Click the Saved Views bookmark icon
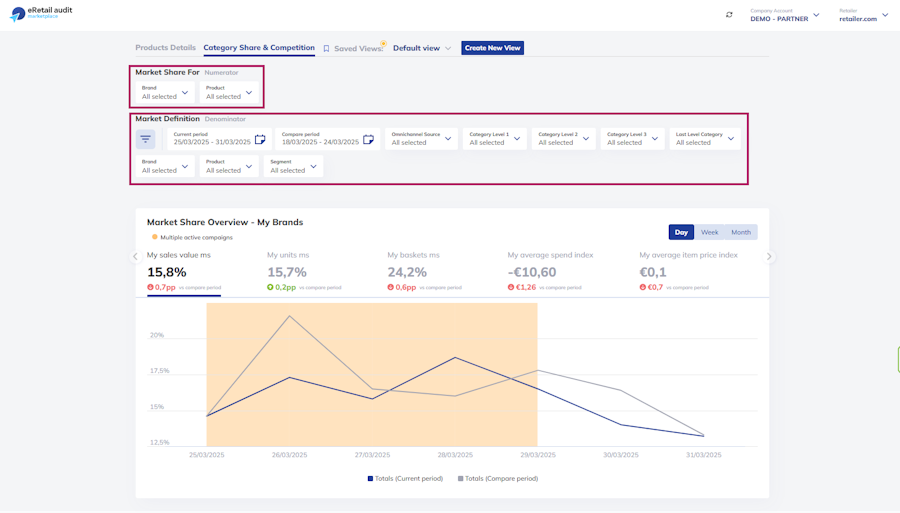 click(x=326, y=49)
